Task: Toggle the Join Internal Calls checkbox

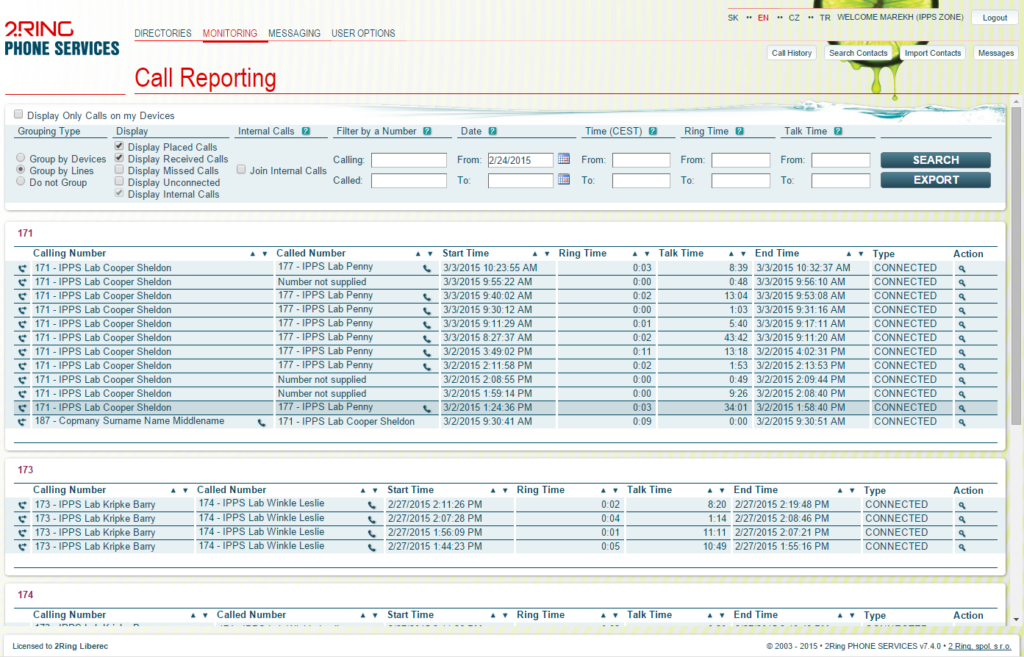Action: coord(241,170)
